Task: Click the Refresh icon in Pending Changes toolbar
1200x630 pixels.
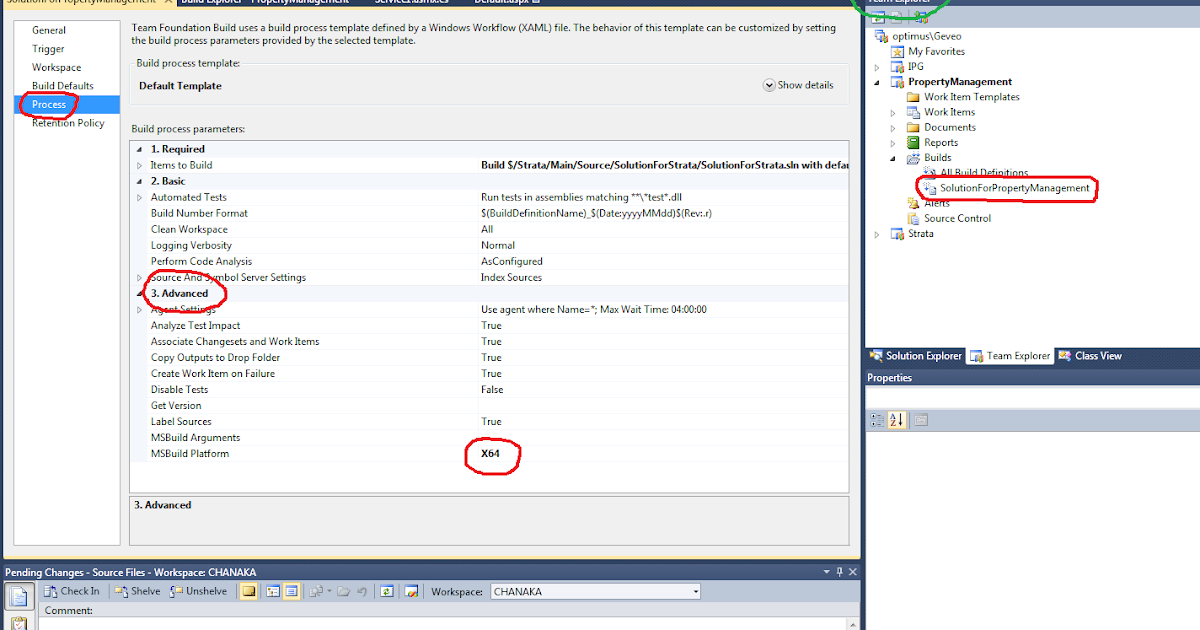Action: click(386, 591)
